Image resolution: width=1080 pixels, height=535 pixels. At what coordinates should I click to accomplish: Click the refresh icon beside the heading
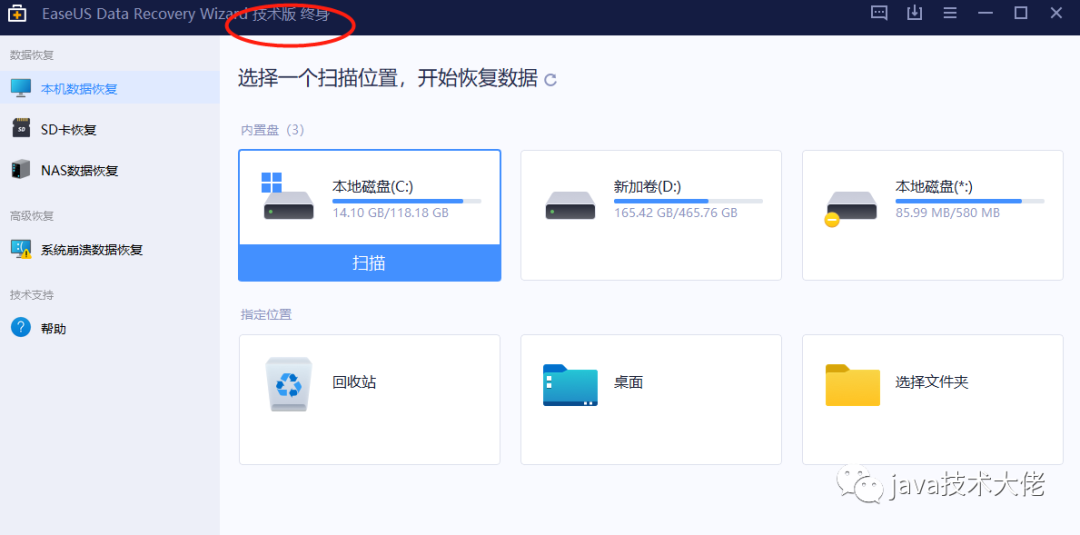550,80
